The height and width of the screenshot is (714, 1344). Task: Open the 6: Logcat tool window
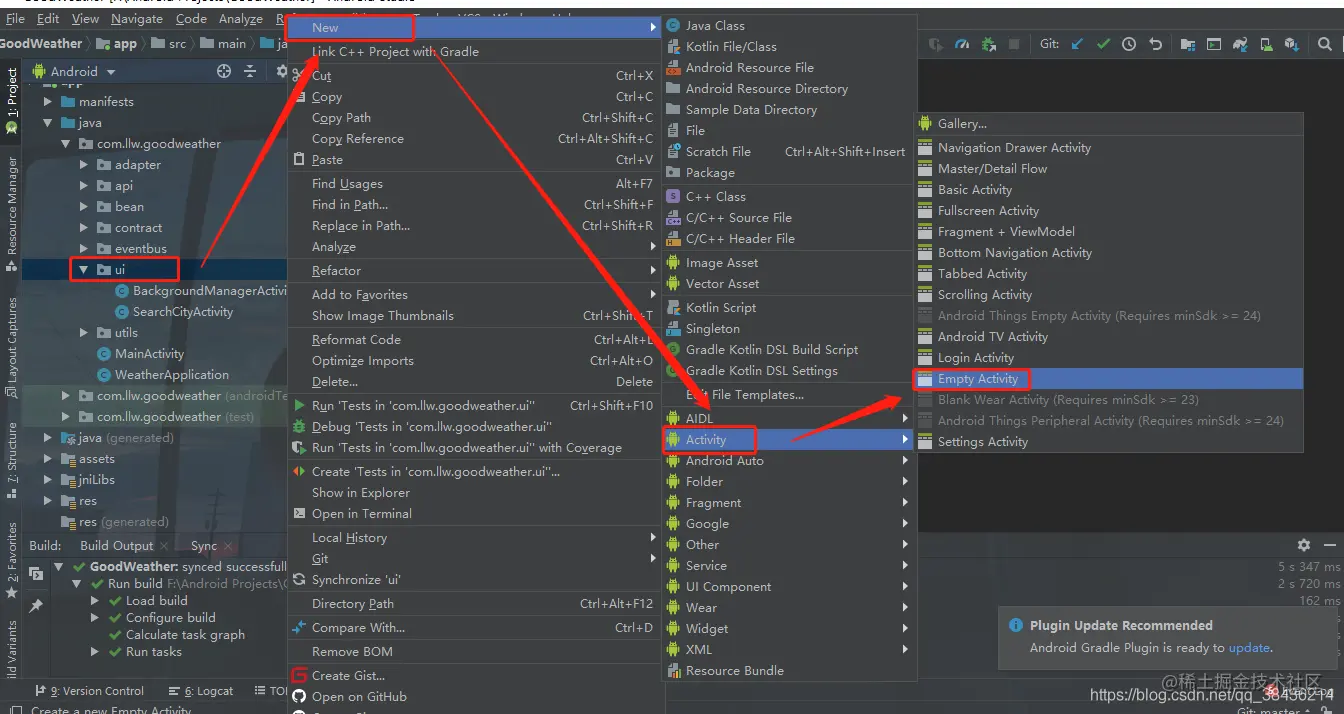click(200, 691)
